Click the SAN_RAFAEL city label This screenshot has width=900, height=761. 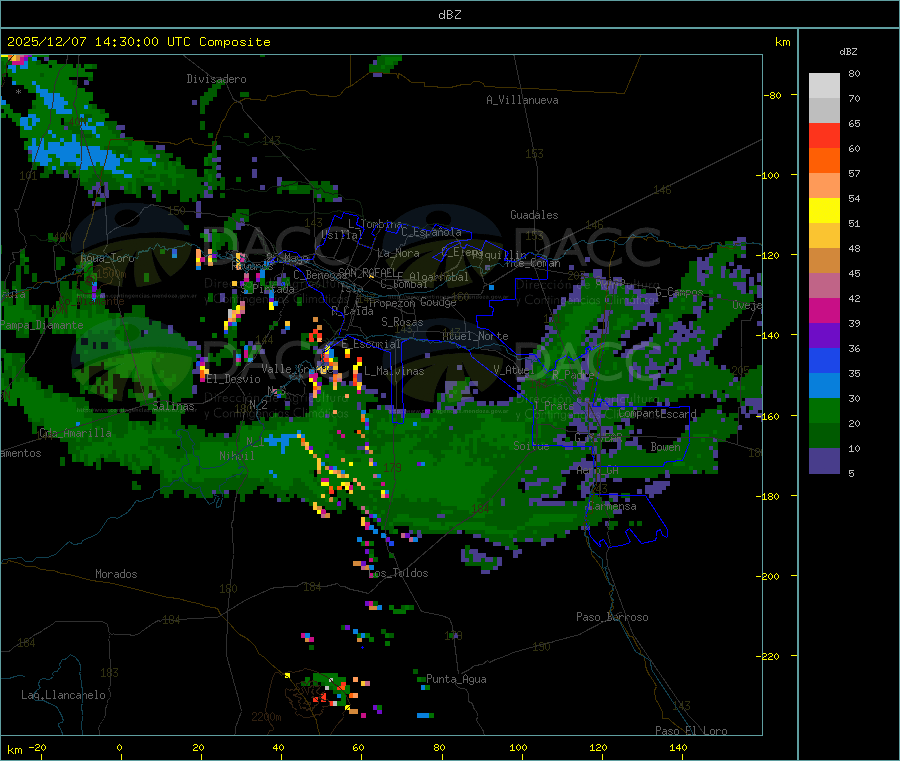(x=367, y=273)
